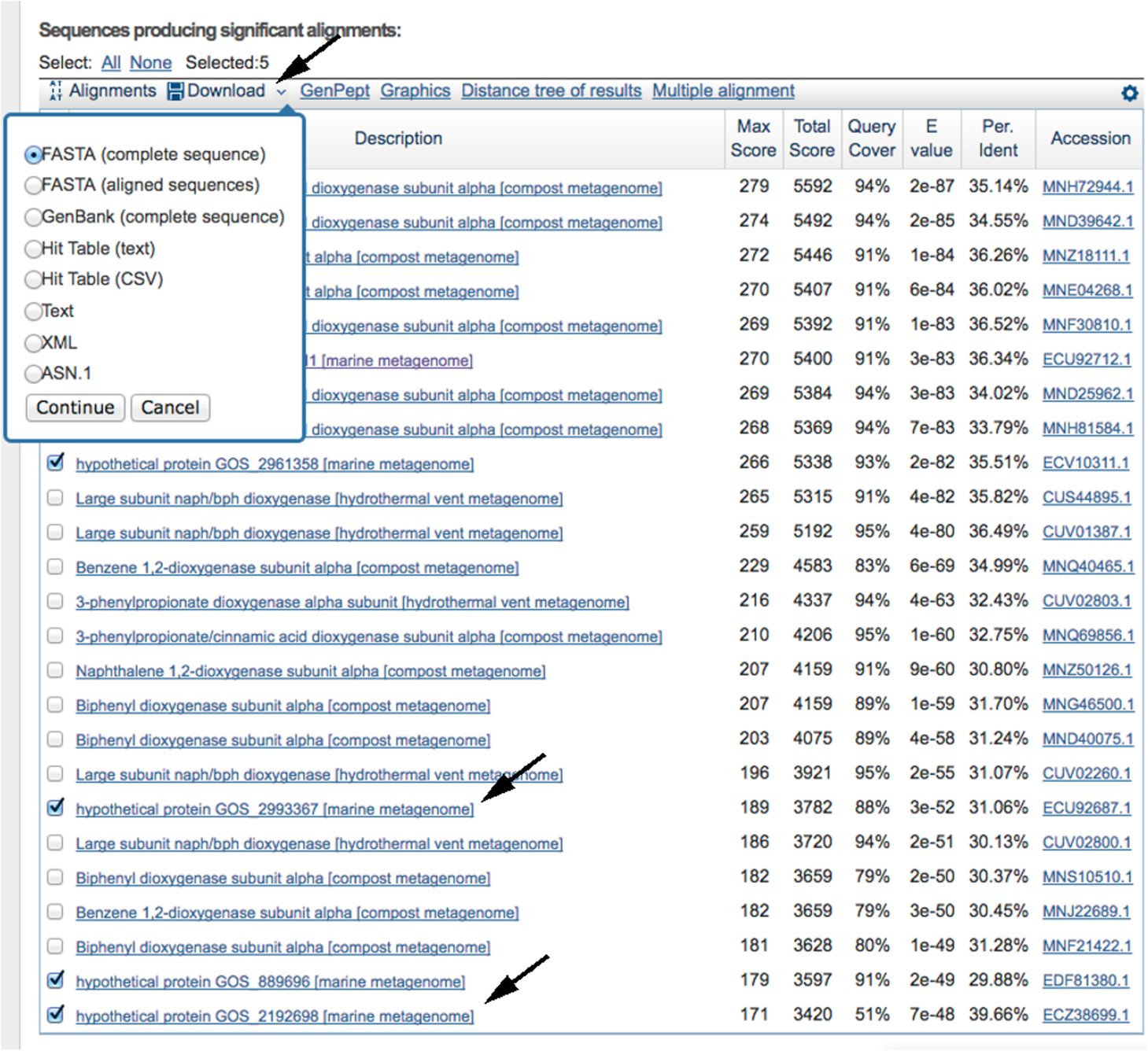Open Naphthalene 1,2-dioxygenase subunit alpha link

(x=311, y=671)
